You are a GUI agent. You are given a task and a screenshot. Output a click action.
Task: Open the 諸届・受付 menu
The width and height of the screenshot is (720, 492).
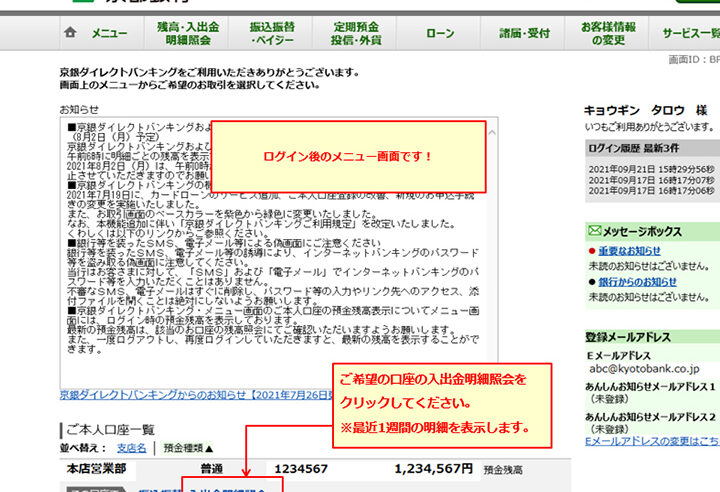coord(525,33)
